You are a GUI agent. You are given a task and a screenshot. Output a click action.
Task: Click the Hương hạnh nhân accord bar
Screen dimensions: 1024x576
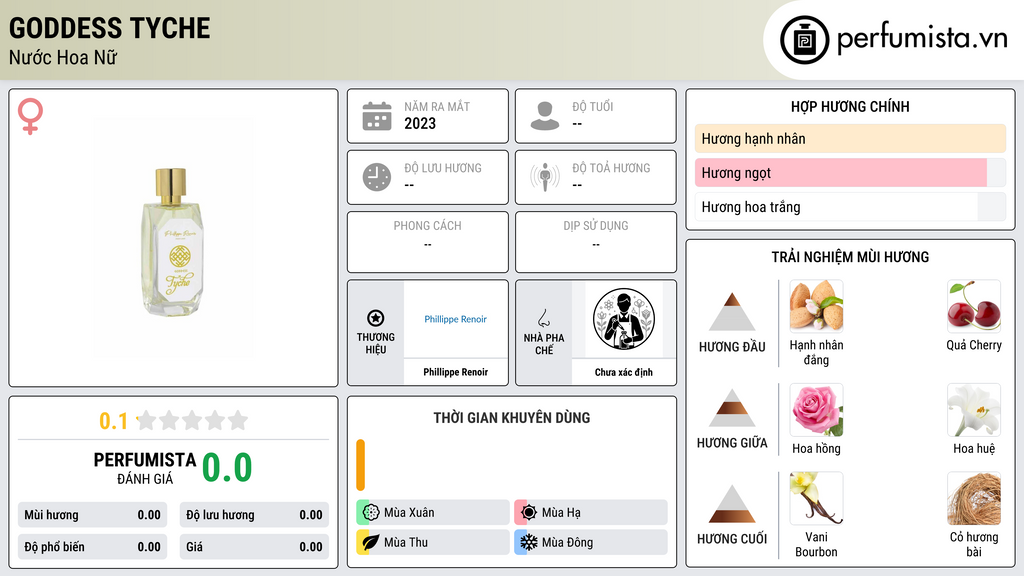pos(850,138)
